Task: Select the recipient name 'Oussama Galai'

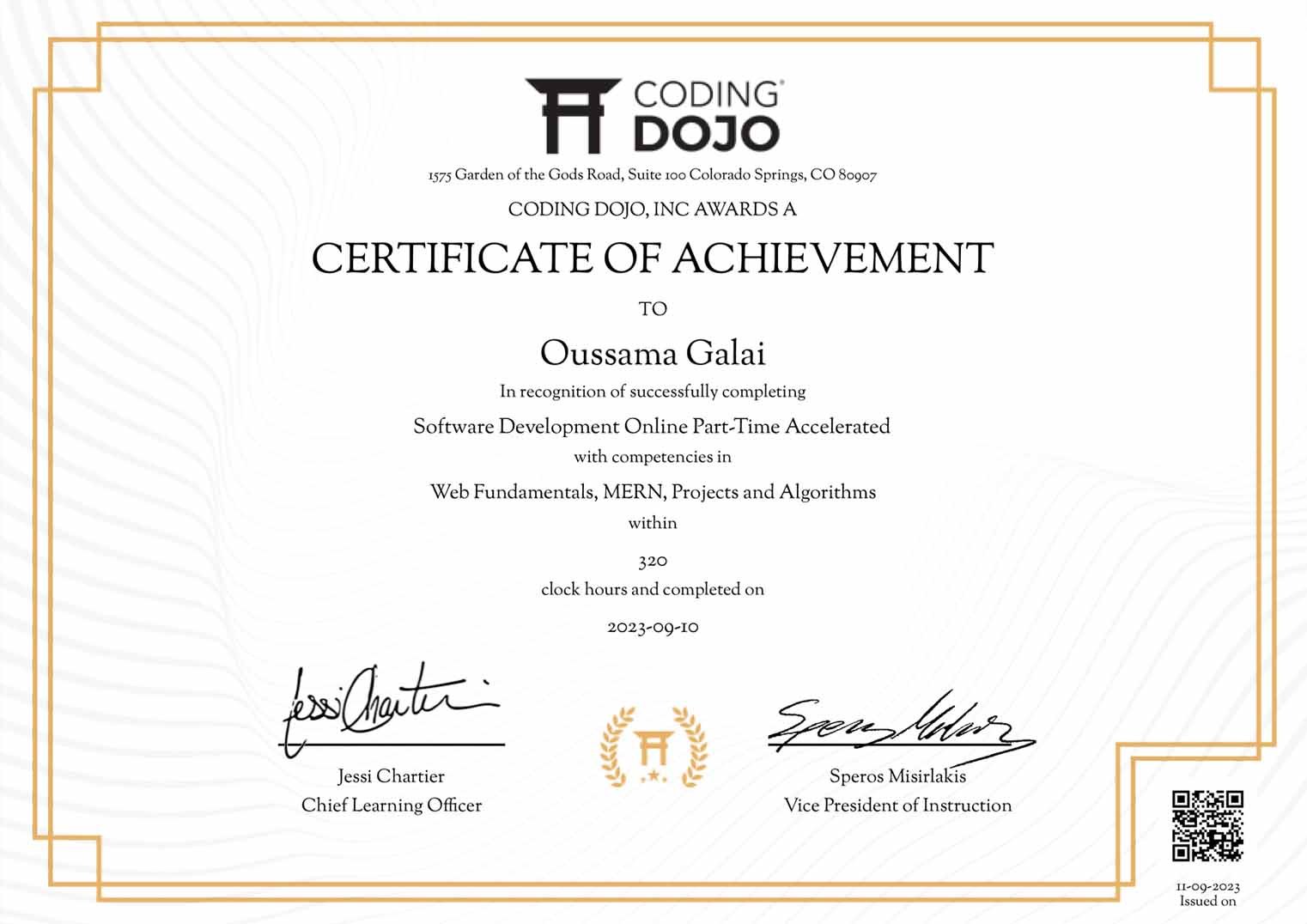Action: pyautogui.click(x=653, y=353)
